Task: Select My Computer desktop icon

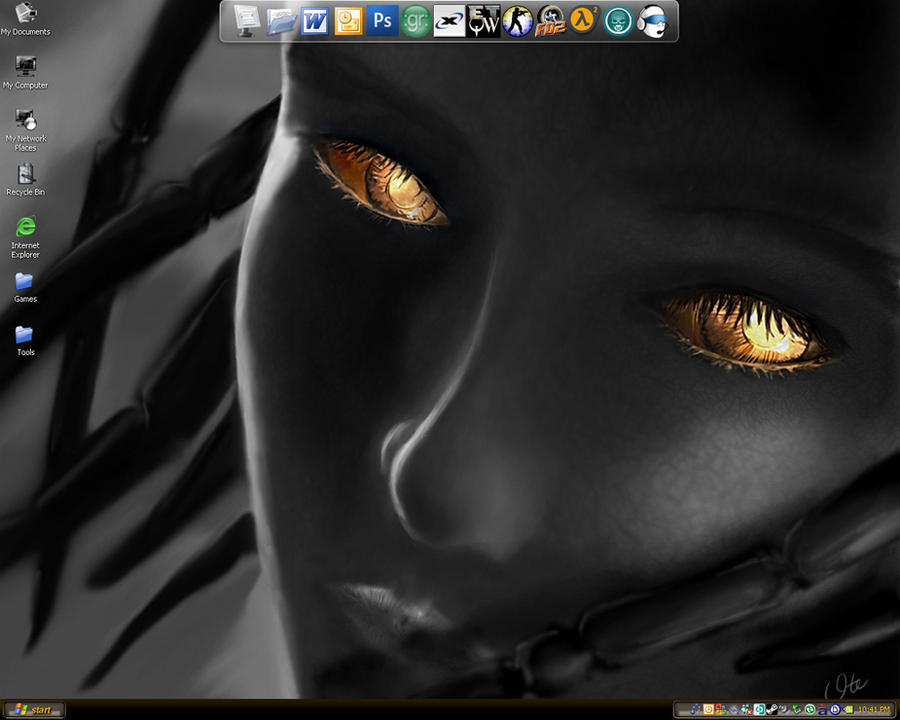Action: [x=25, y=72]
